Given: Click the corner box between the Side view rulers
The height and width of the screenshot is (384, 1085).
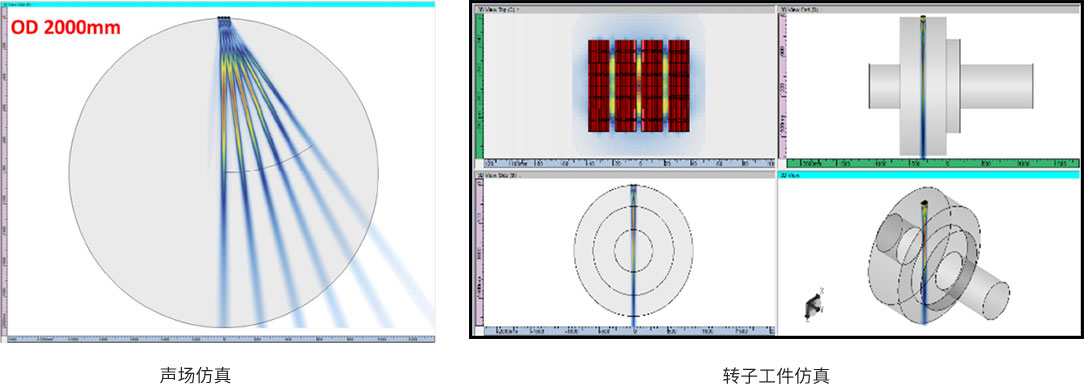Looking at the screenshot, I should 479,331.
